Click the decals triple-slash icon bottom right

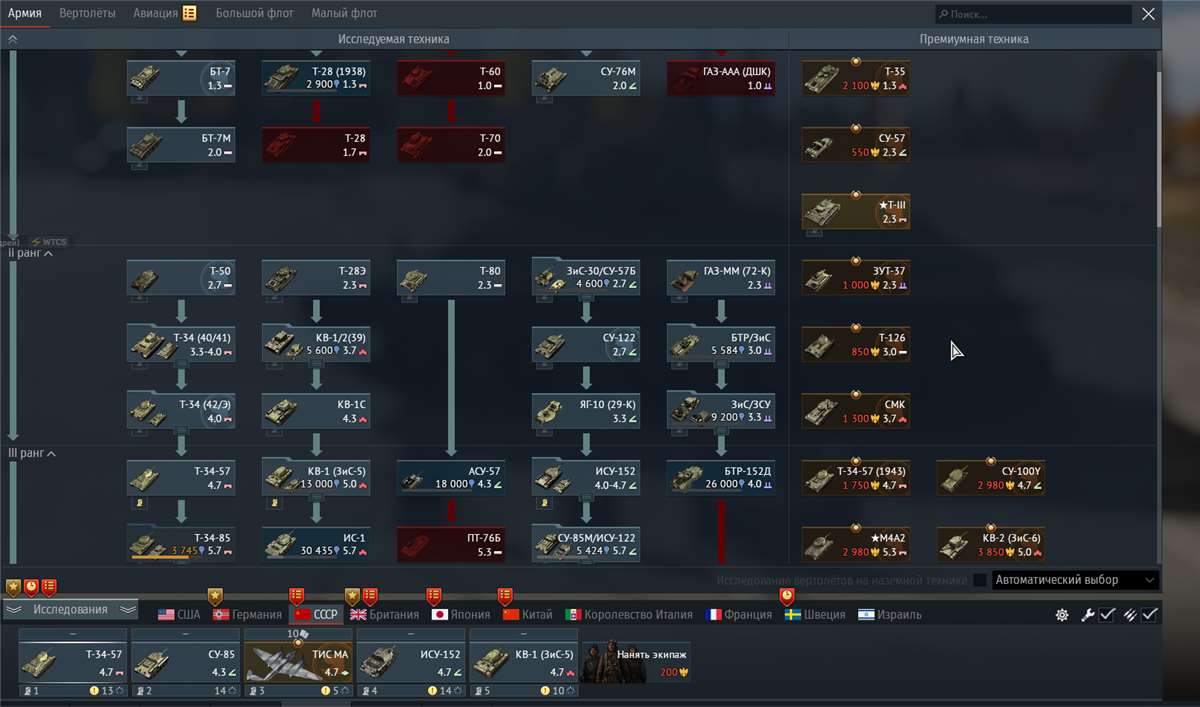1130,614
